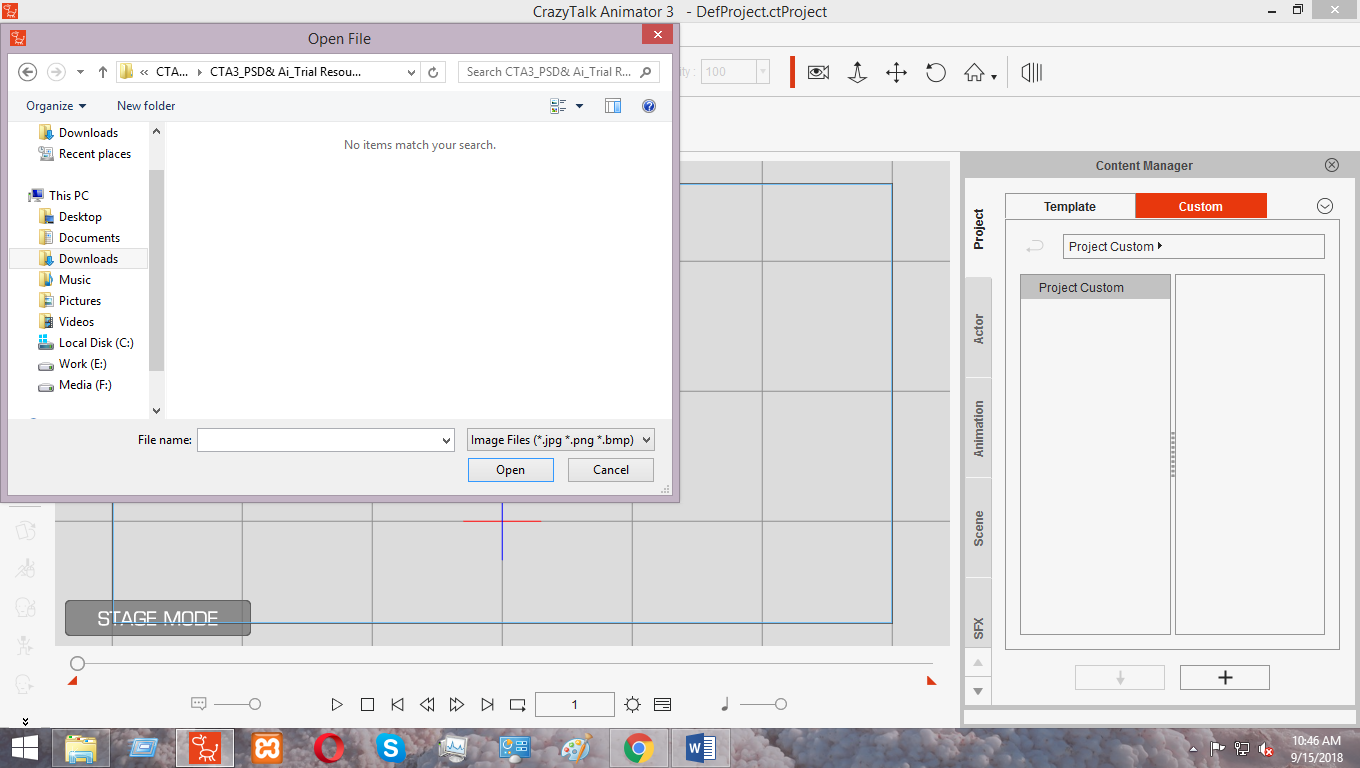This screenshot has height=768, width=1360.
Task: Click the current frame number field
Action: coord(575,705)
